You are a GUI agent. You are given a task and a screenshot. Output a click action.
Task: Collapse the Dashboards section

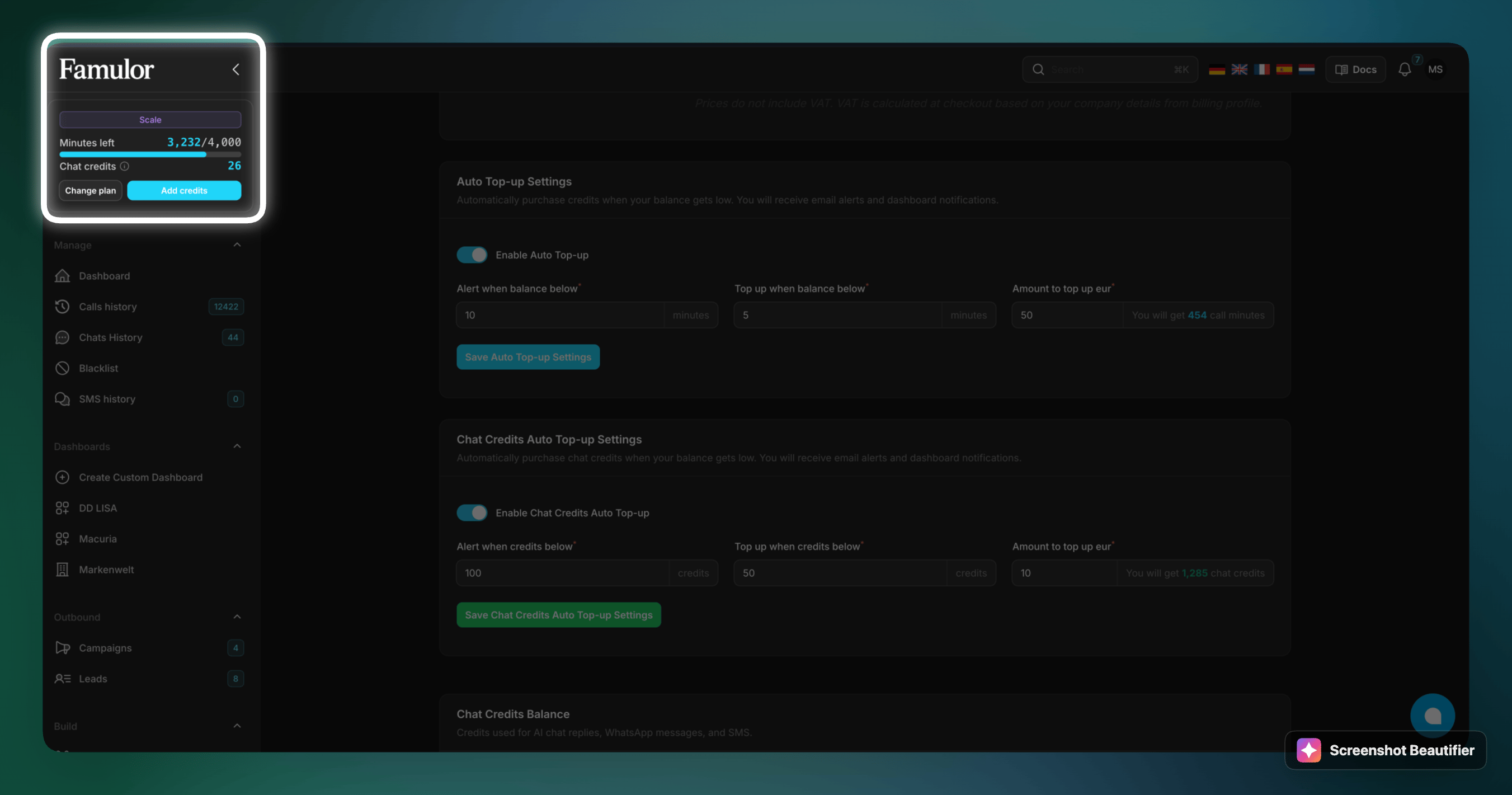pyautogui.click(x=237, y=446)
